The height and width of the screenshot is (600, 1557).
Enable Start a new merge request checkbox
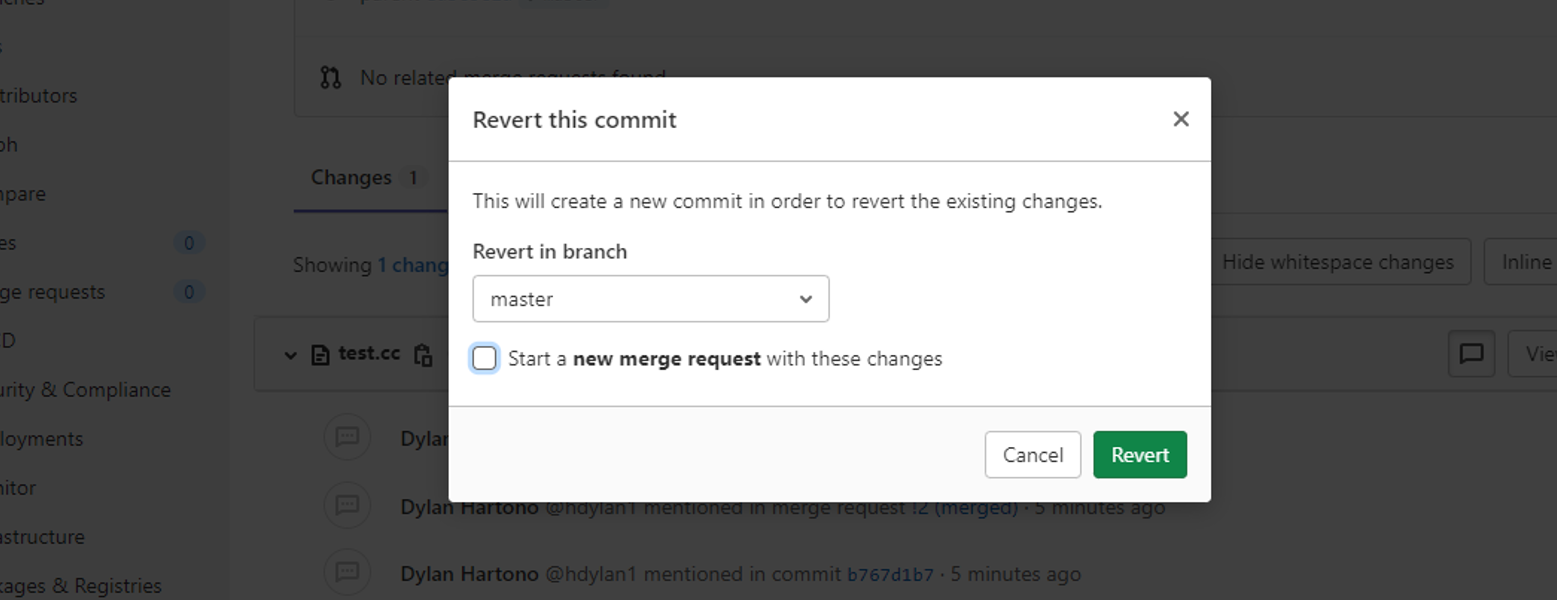point(485,359)
